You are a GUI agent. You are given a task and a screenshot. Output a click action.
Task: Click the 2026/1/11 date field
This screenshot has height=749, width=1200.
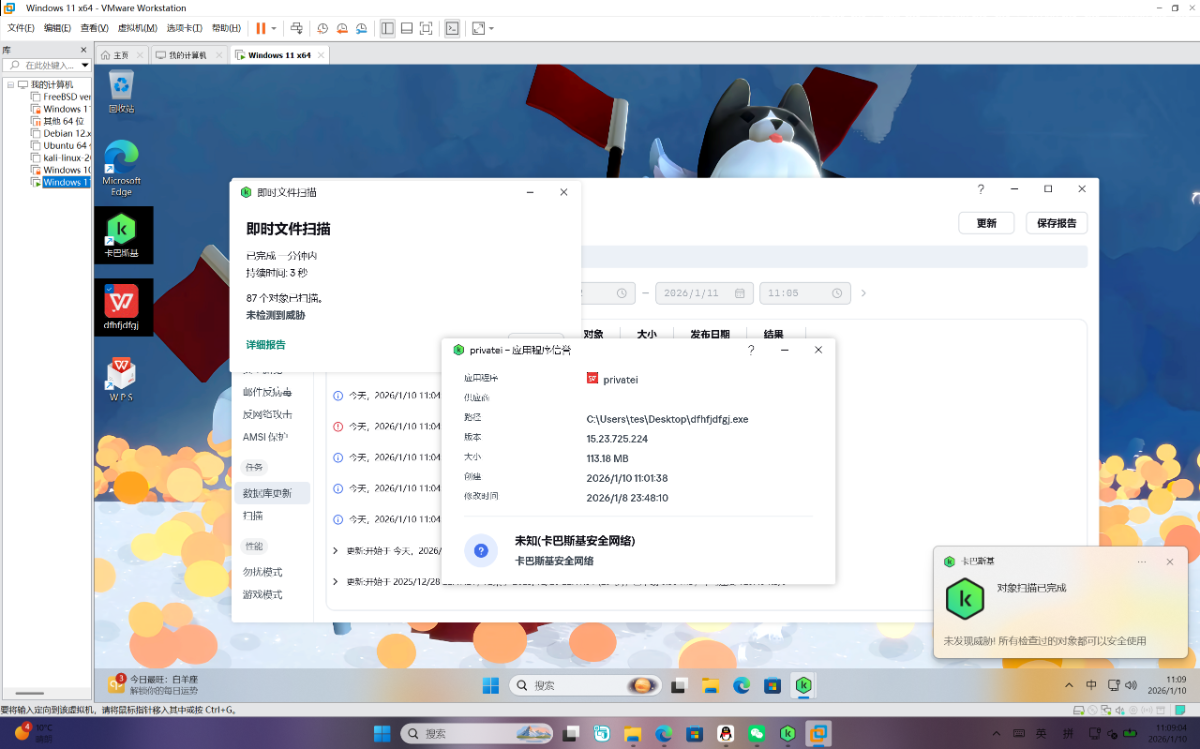coord(704,293)
